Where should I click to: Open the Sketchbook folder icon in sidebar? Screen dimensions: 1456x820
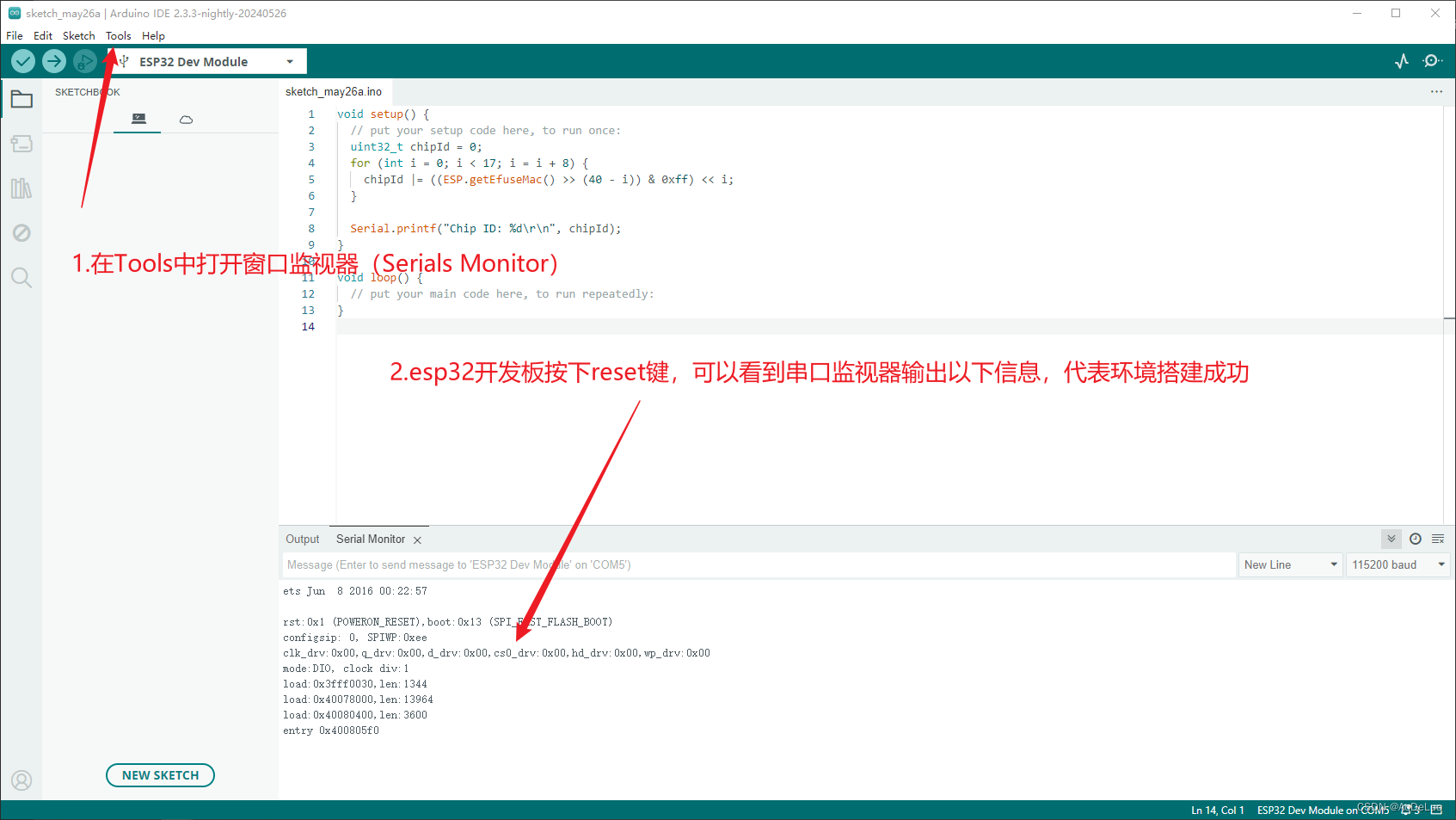[x=22, y=99]
